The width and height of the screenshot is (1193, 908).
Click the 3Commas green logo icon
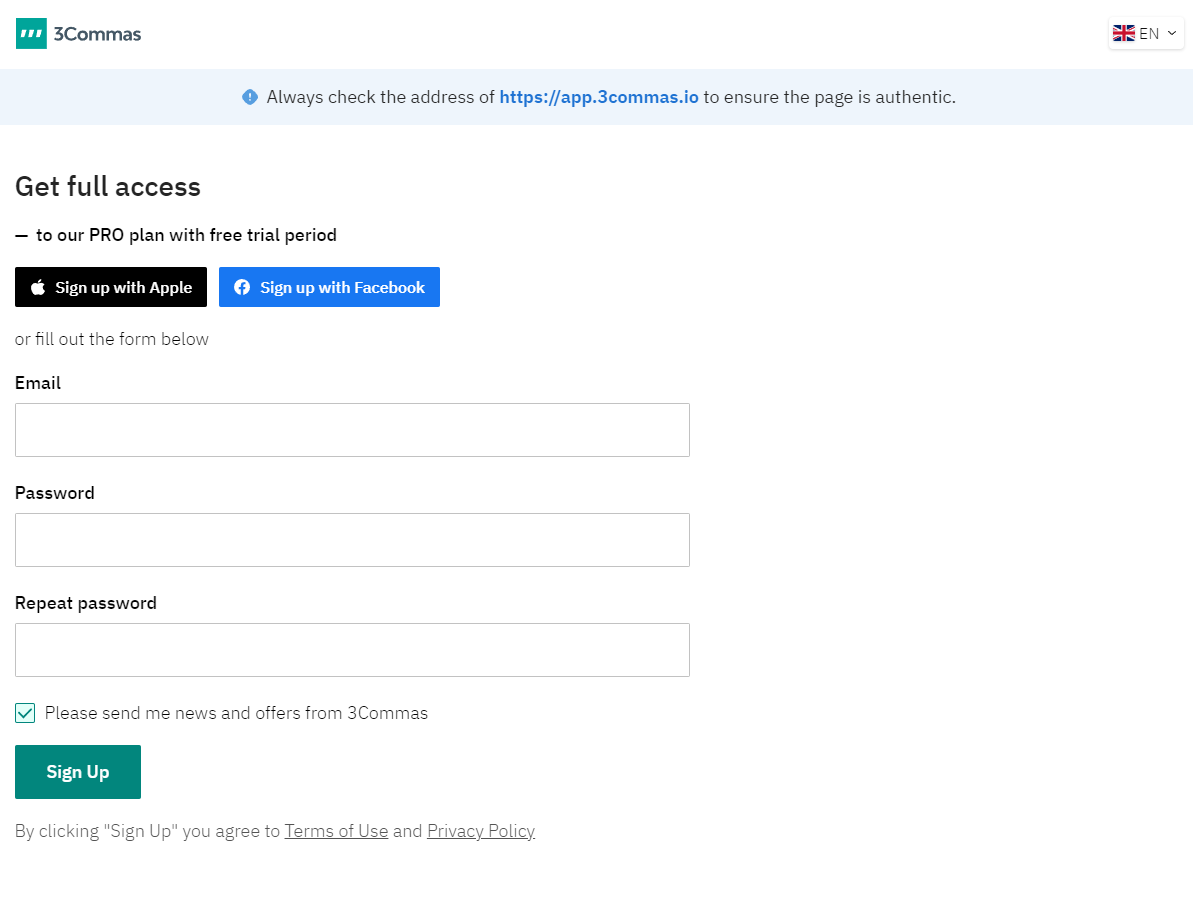(x=31, y=34)
